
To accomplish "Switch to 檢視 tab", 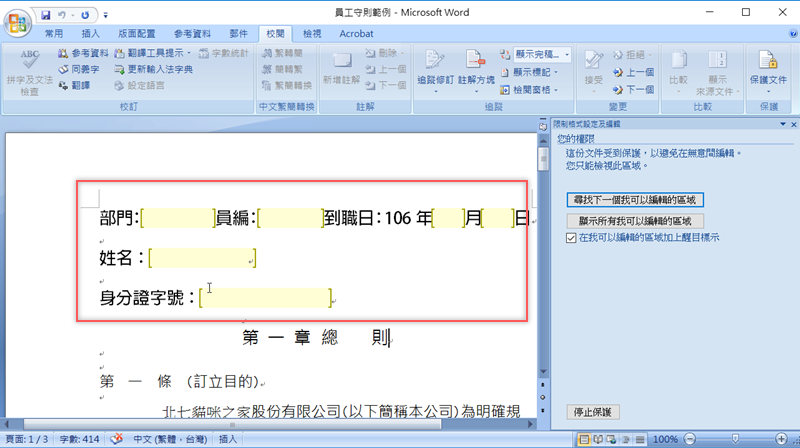I will [x=312, y=34].
